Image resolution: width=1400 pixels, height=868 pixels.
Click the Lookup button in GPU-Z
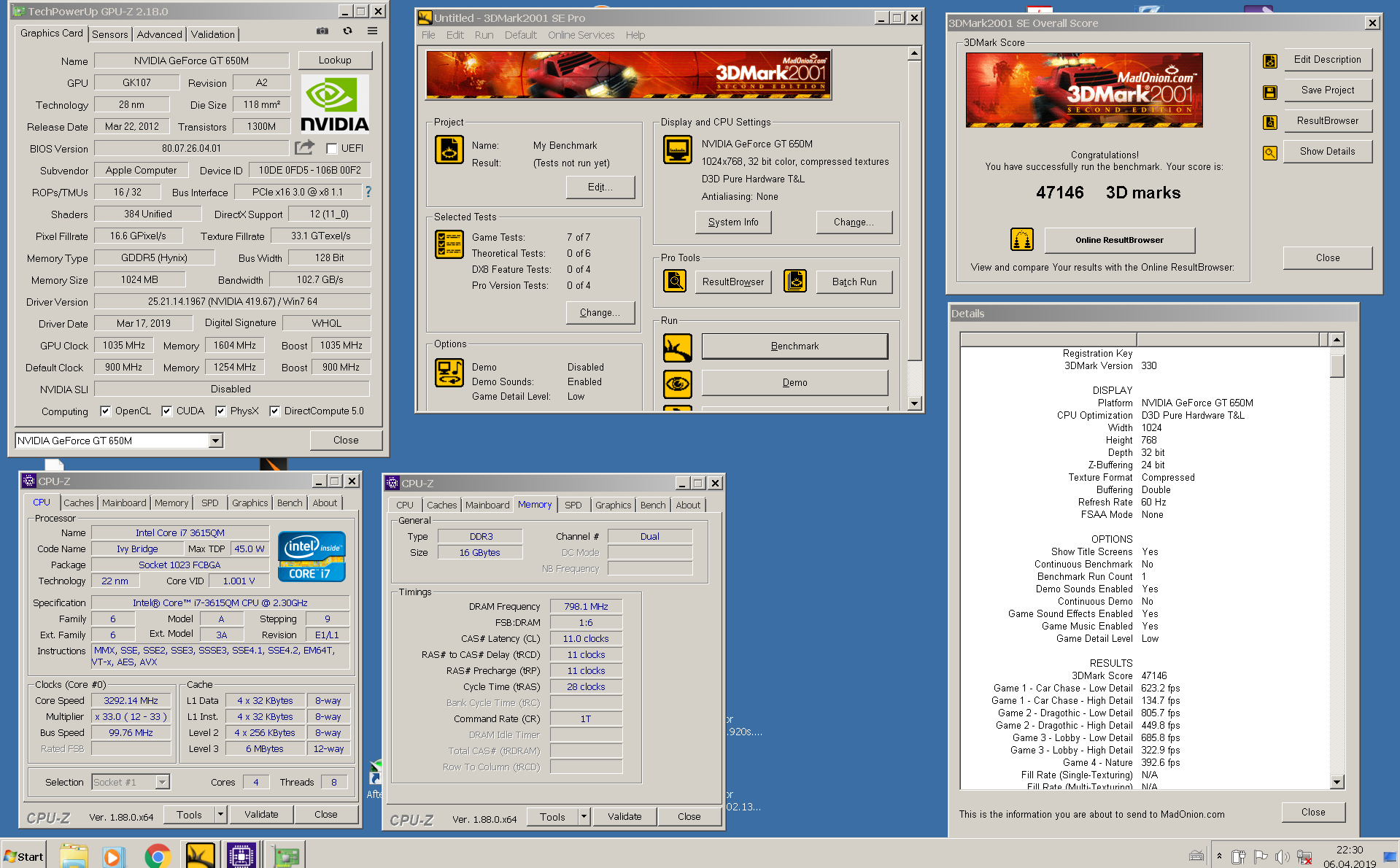[x=335, y=60]
